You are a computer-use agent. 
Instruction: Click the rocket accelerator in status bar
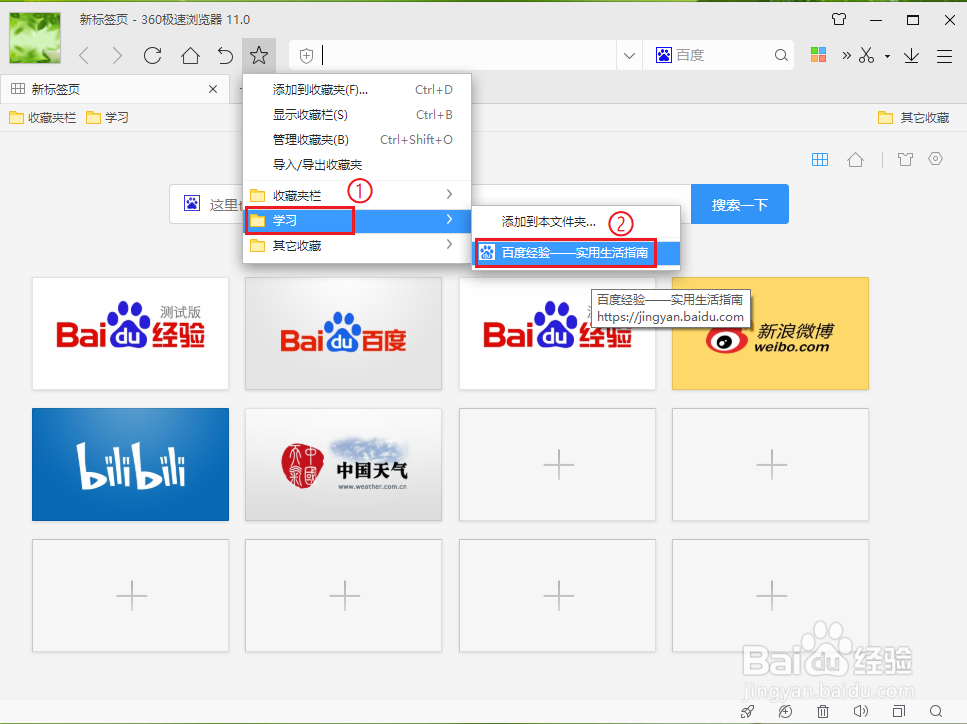(747, 712)
